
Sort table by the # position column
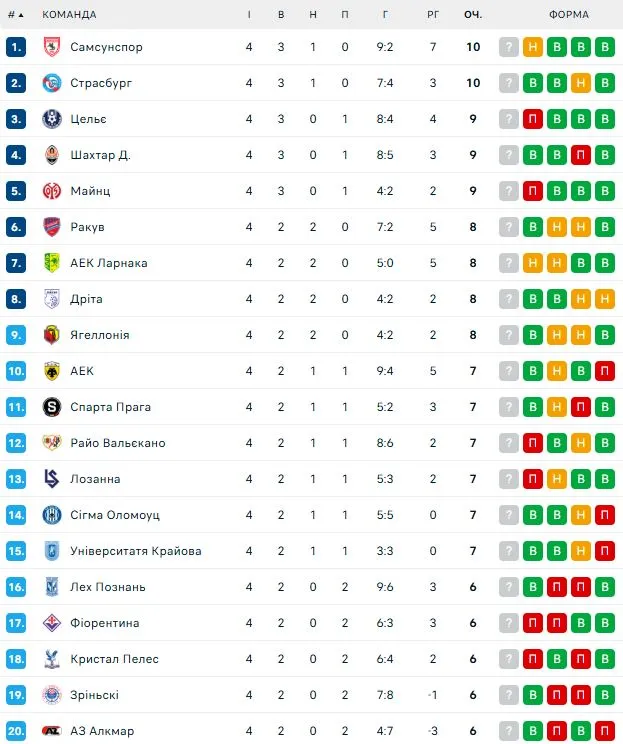tap(15, 15)
